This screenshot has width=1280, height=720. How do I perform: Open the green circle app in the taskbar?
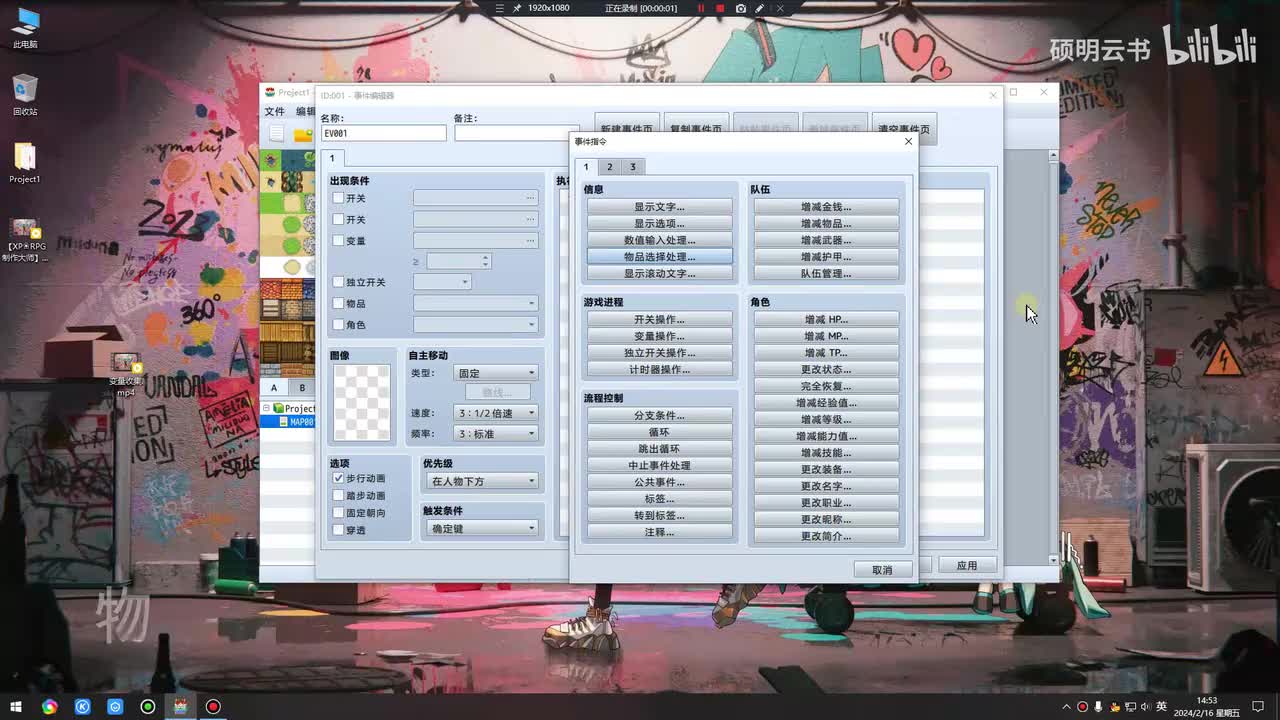(x=148, y=706)
